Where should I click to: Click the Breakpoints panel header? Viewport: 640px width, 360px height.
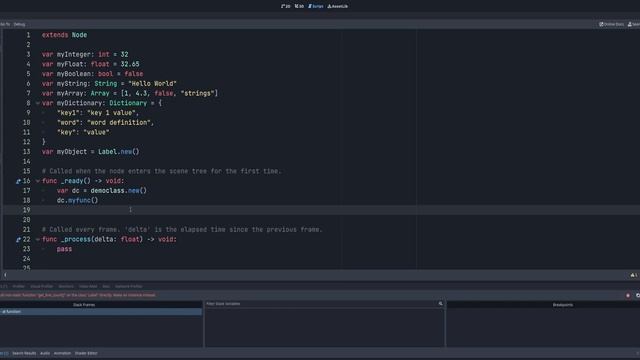(563, 305)
